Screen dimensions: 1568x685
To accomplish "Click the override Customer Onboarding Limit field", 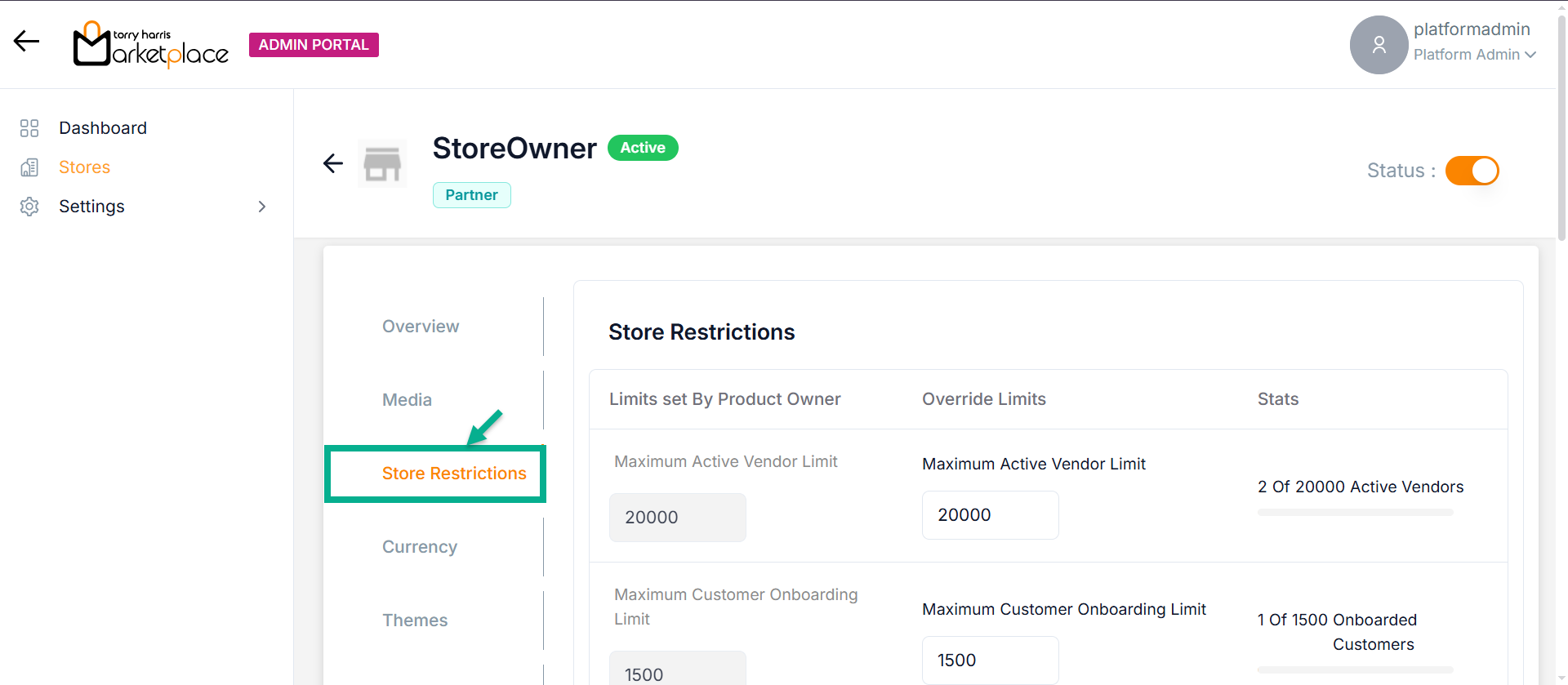I will (x=990, y=661).
